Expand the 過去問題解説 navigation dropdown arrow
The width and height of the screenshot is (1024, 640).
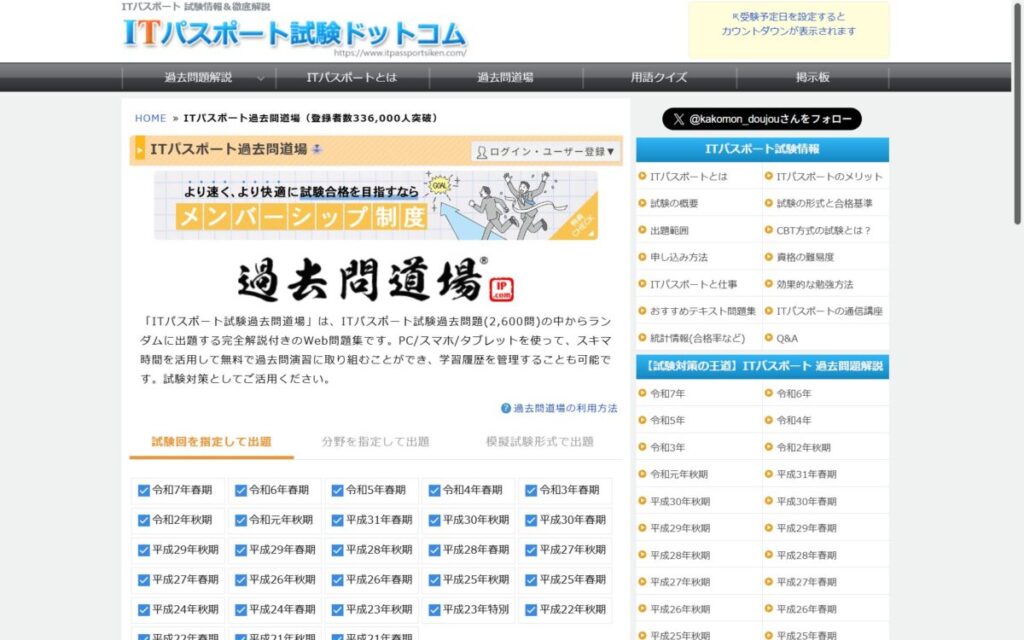pyautogui.click(x=261, y=78)
